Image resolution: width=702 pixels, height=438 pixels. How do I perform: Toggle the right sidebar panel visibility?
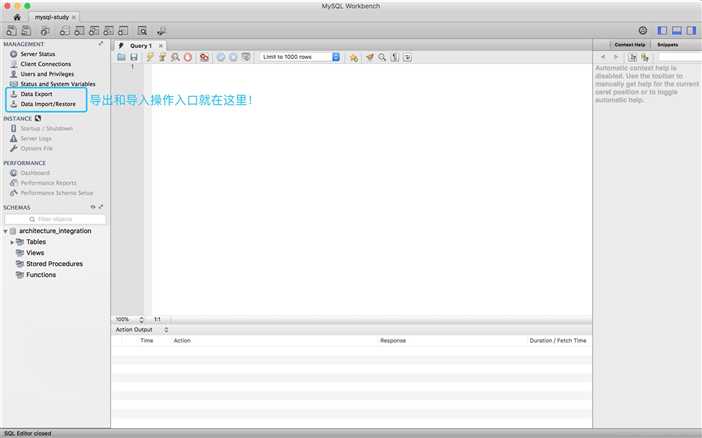click(692, 30)
